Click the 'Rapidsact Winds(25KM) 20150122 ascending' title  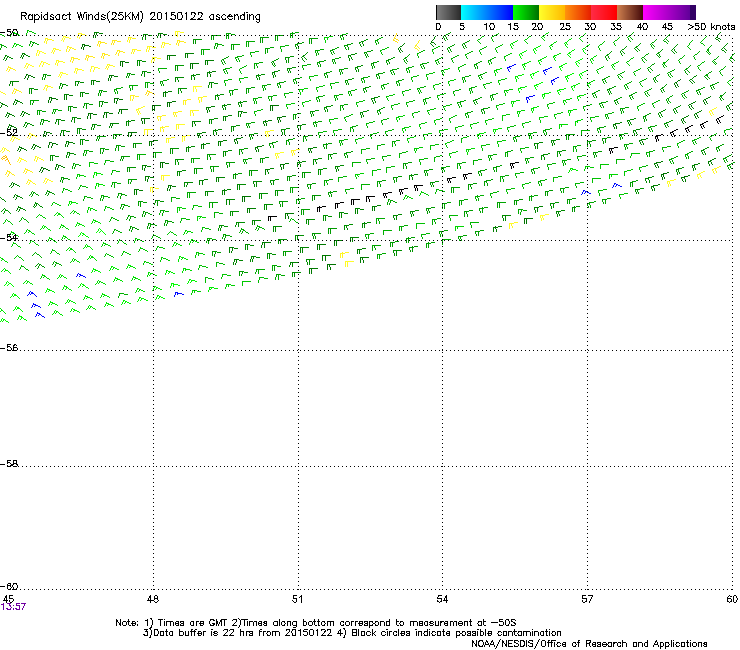click(x=140, y=17)
